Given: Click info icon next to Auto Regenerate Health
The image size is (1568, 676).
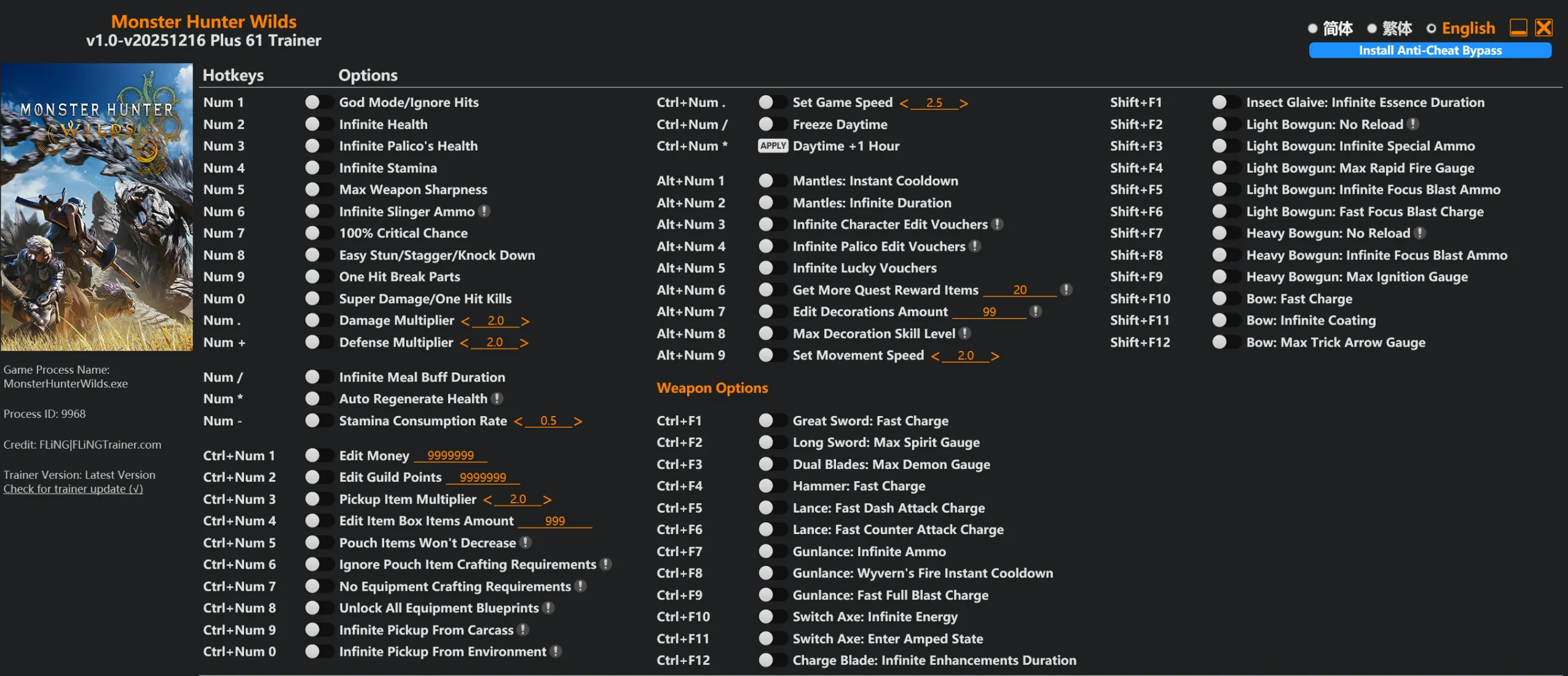Looking at the screenshot, I should click(x=497, y=399).
